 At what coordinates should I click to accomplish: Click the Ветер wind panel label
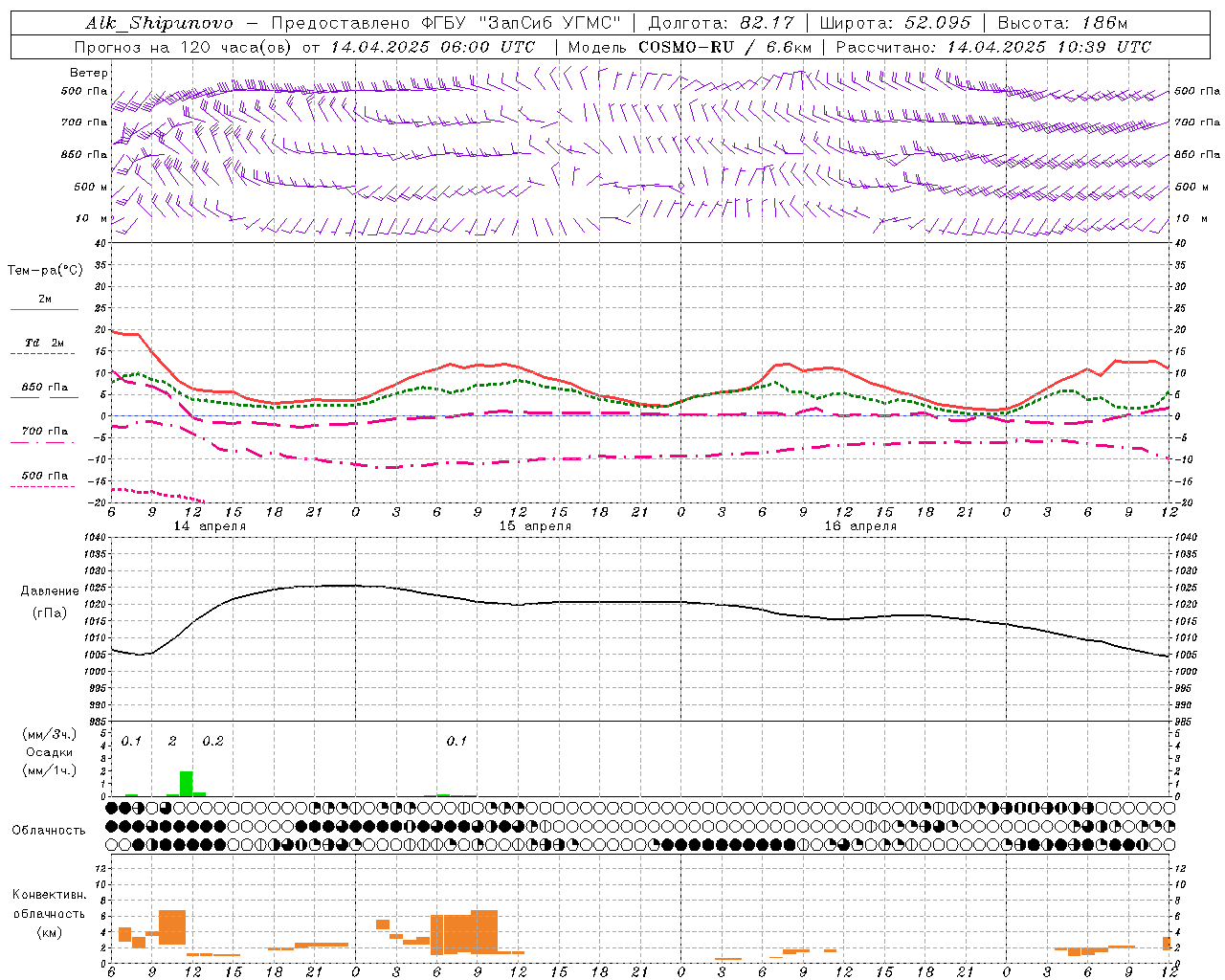(x=89, y=73)
